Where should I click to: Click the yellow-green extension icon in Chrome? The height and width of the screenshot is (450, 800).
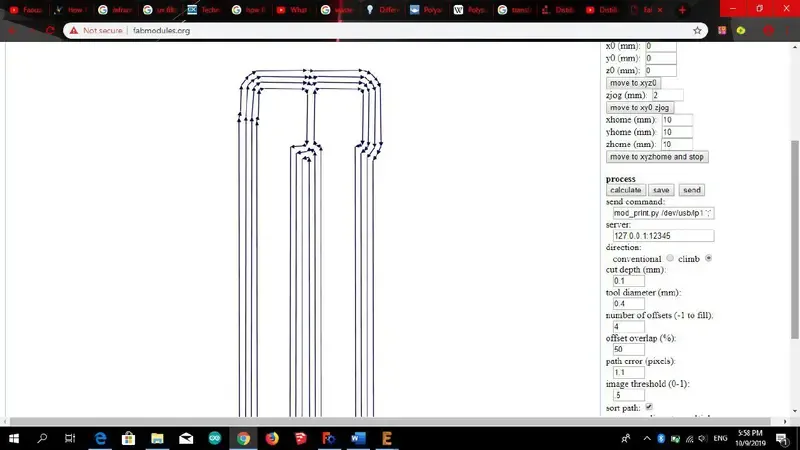[741, 31]
